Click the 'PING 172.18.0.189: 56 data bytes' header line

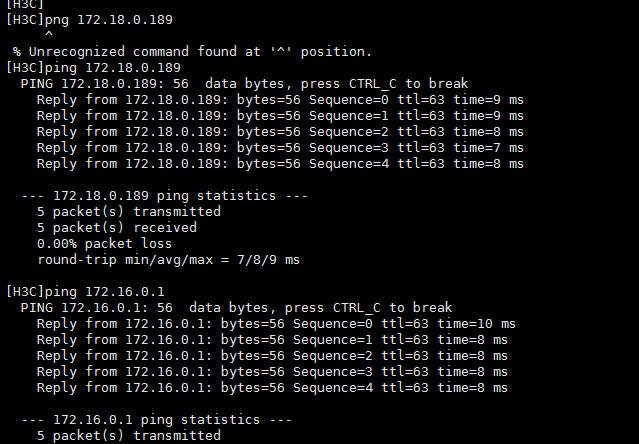click(x=244, y=83)
